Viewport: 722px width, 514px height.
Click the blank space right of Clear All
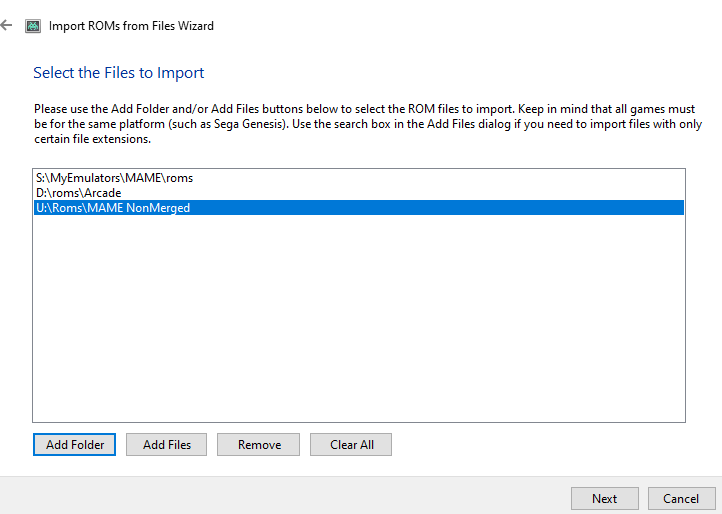click(x=539, y=444)
